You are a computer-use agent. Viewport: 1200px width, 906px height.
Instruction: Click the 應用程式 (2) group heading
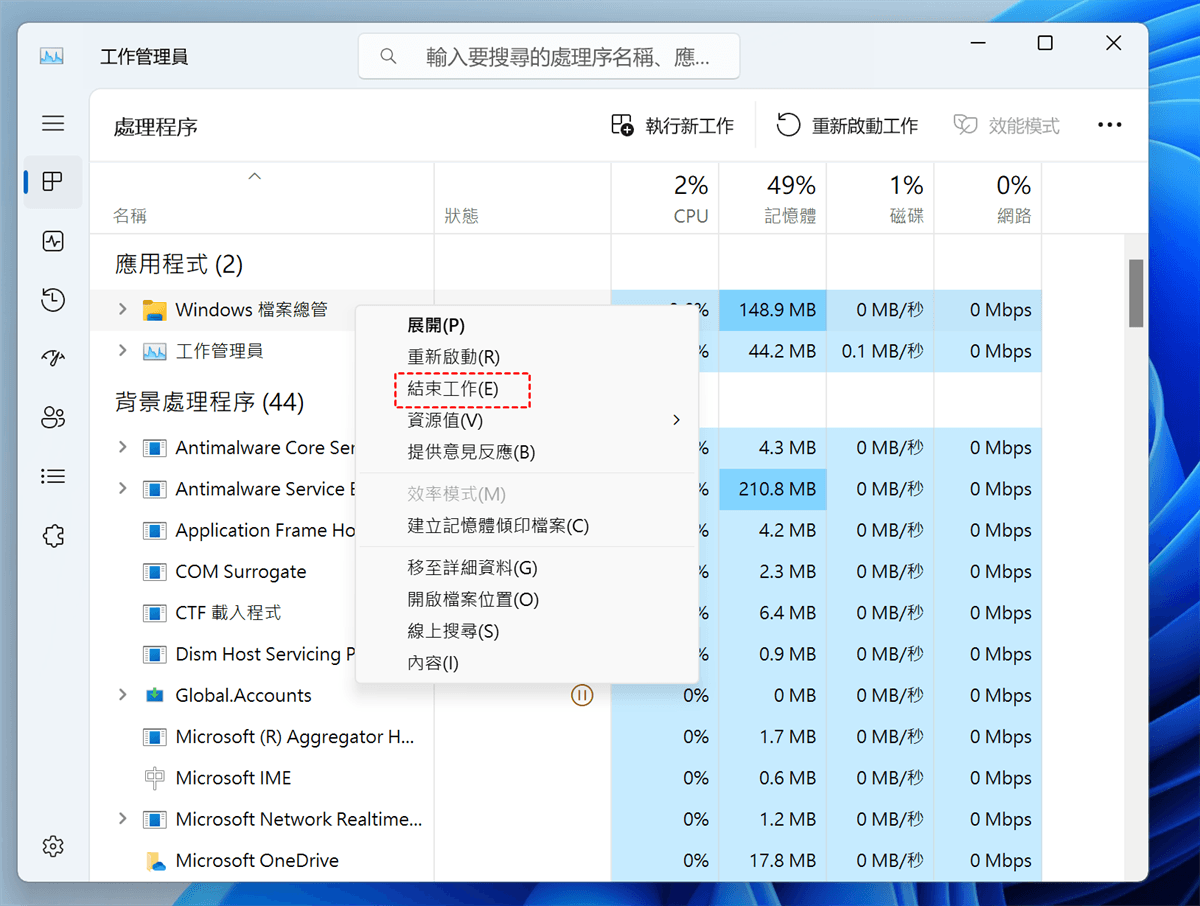pyautogui.click(x=179, y=264)
